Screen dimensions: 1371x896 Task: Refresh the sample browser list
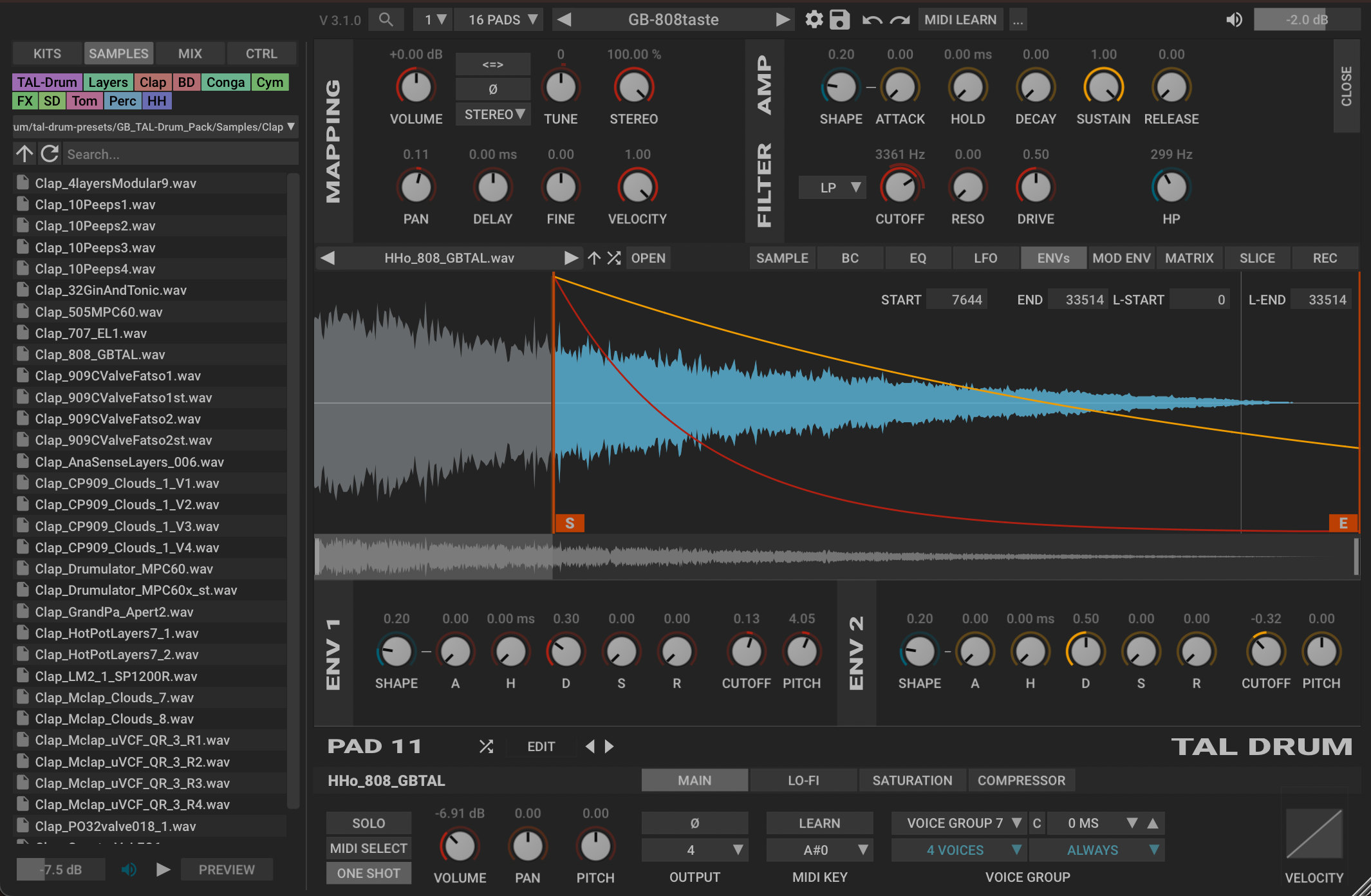[x=50, y=154]
